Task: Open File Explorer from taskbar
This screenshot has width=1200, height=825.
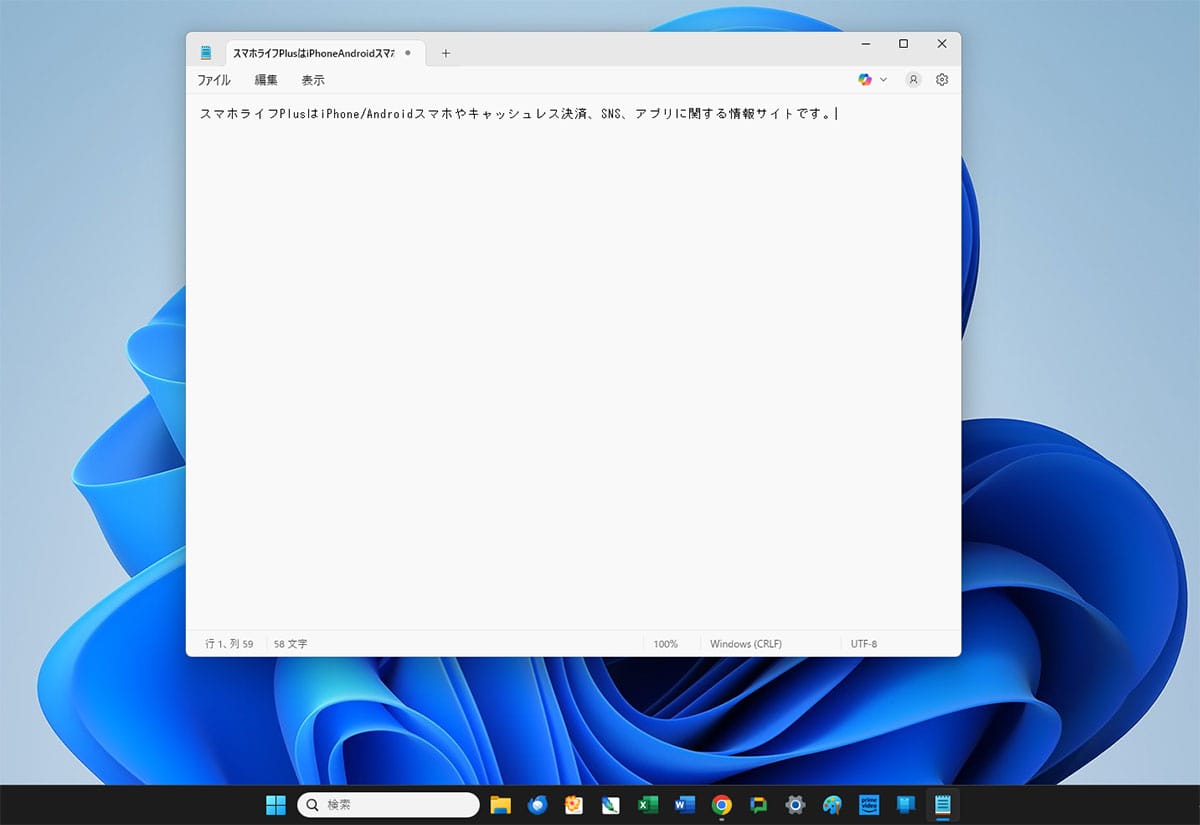Action: coord(501,805)
